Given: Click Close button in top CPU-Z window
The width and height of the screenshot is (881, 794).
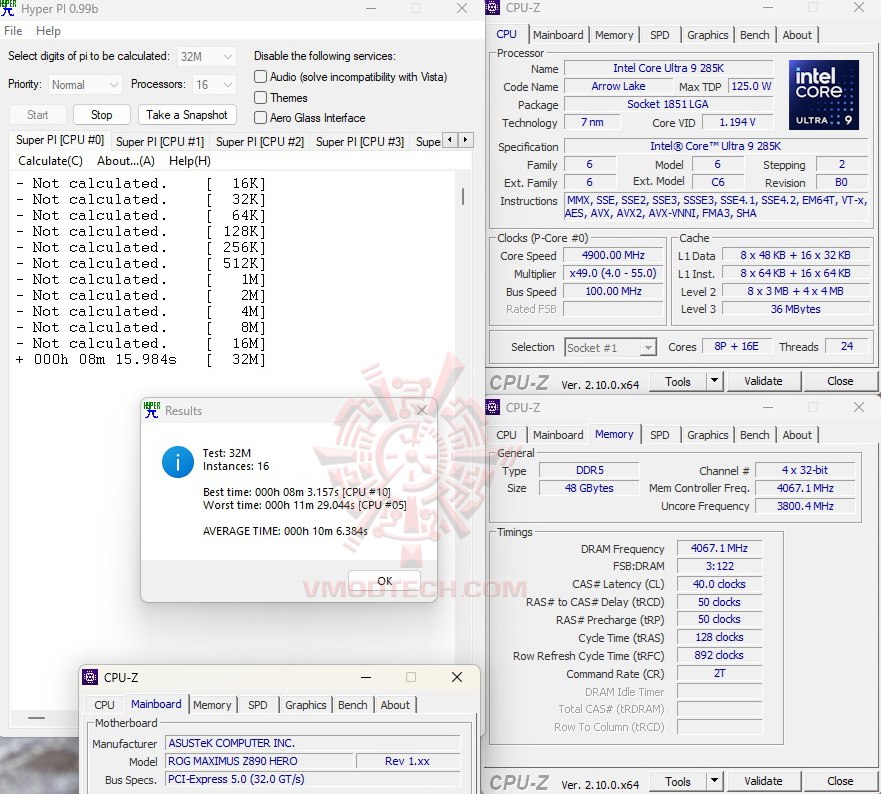Looking at the screenshot, I should pyautogui.click(x=840, y=380).
